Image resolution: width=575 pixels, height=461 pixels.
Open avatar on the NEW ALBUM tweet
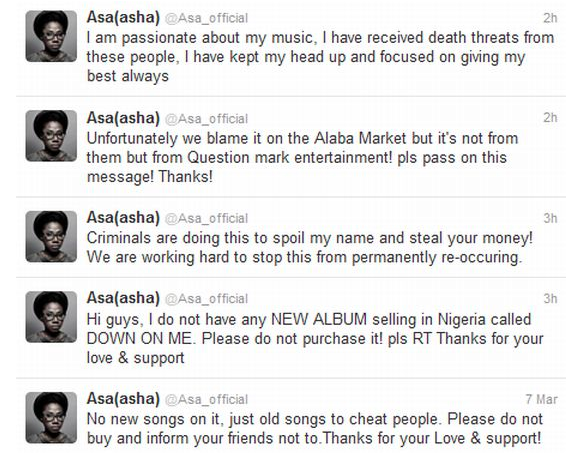[51, 317]
